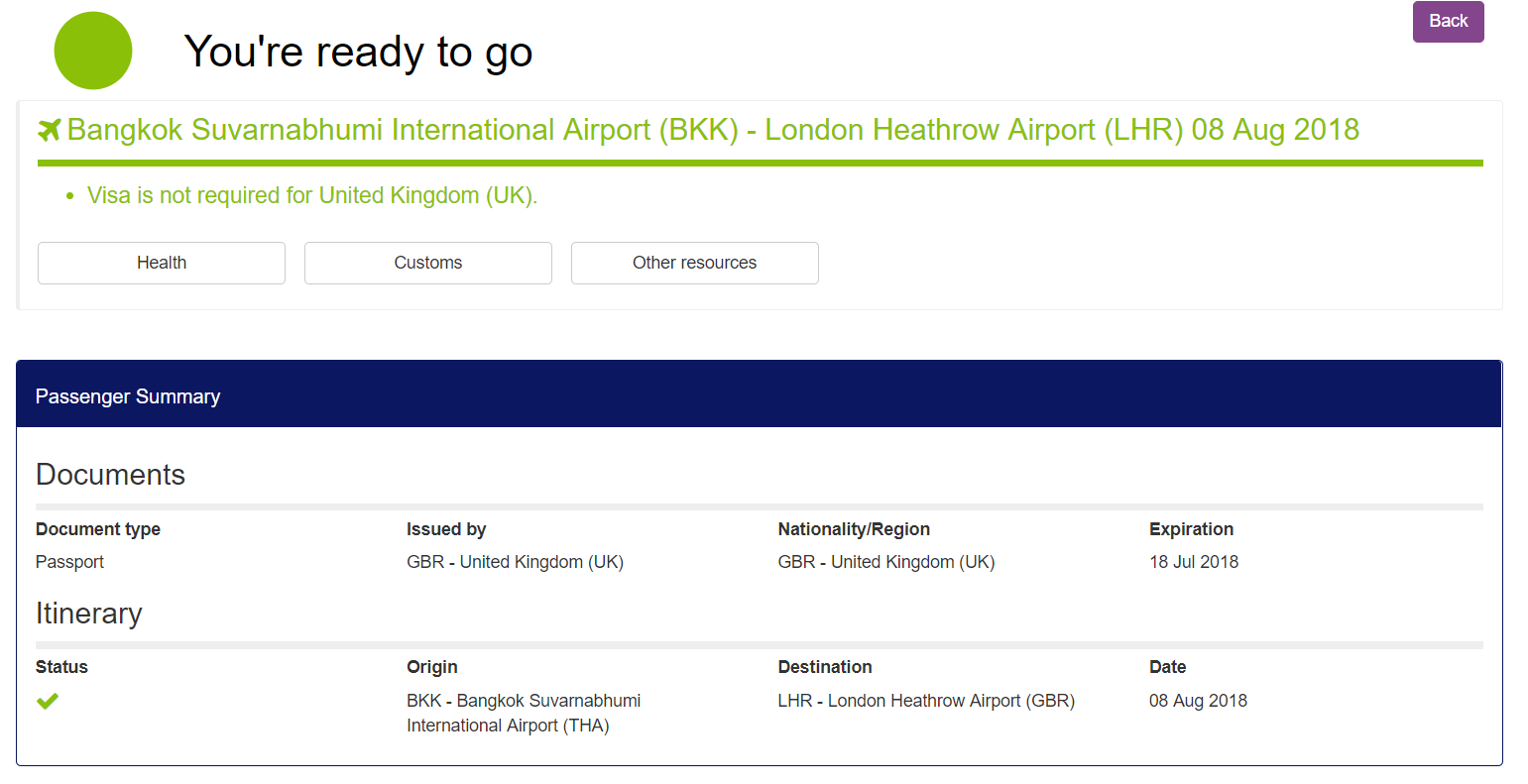
Task: Click the visa not required notice
Action: [x=311, y=195]
